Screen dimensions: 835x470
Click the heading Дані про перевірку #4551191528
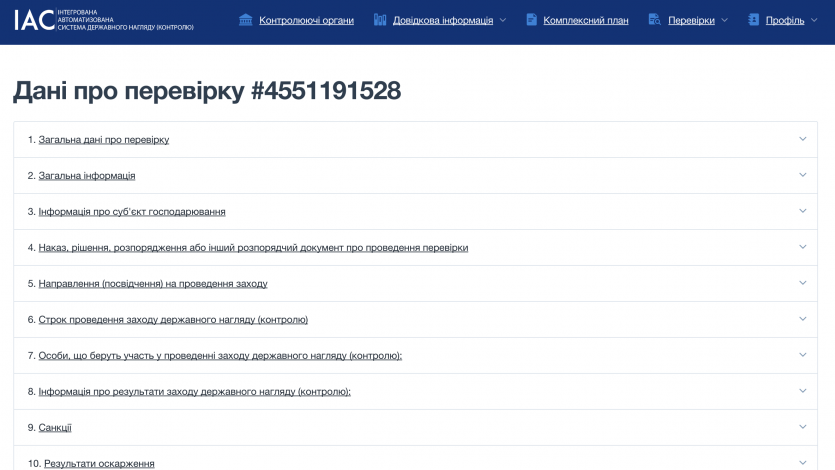pyautogui.click(x=207, y=90)
